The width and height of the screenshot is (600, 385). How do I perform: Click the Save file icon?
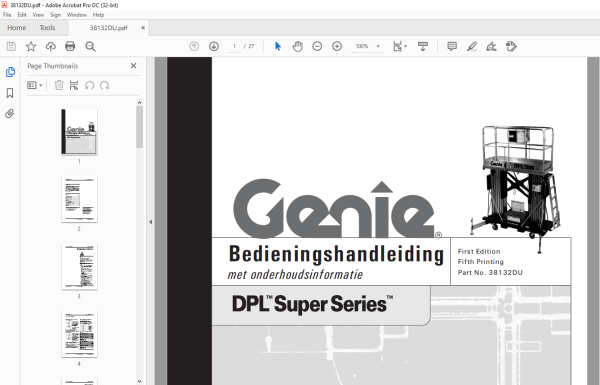click(11, 47)
